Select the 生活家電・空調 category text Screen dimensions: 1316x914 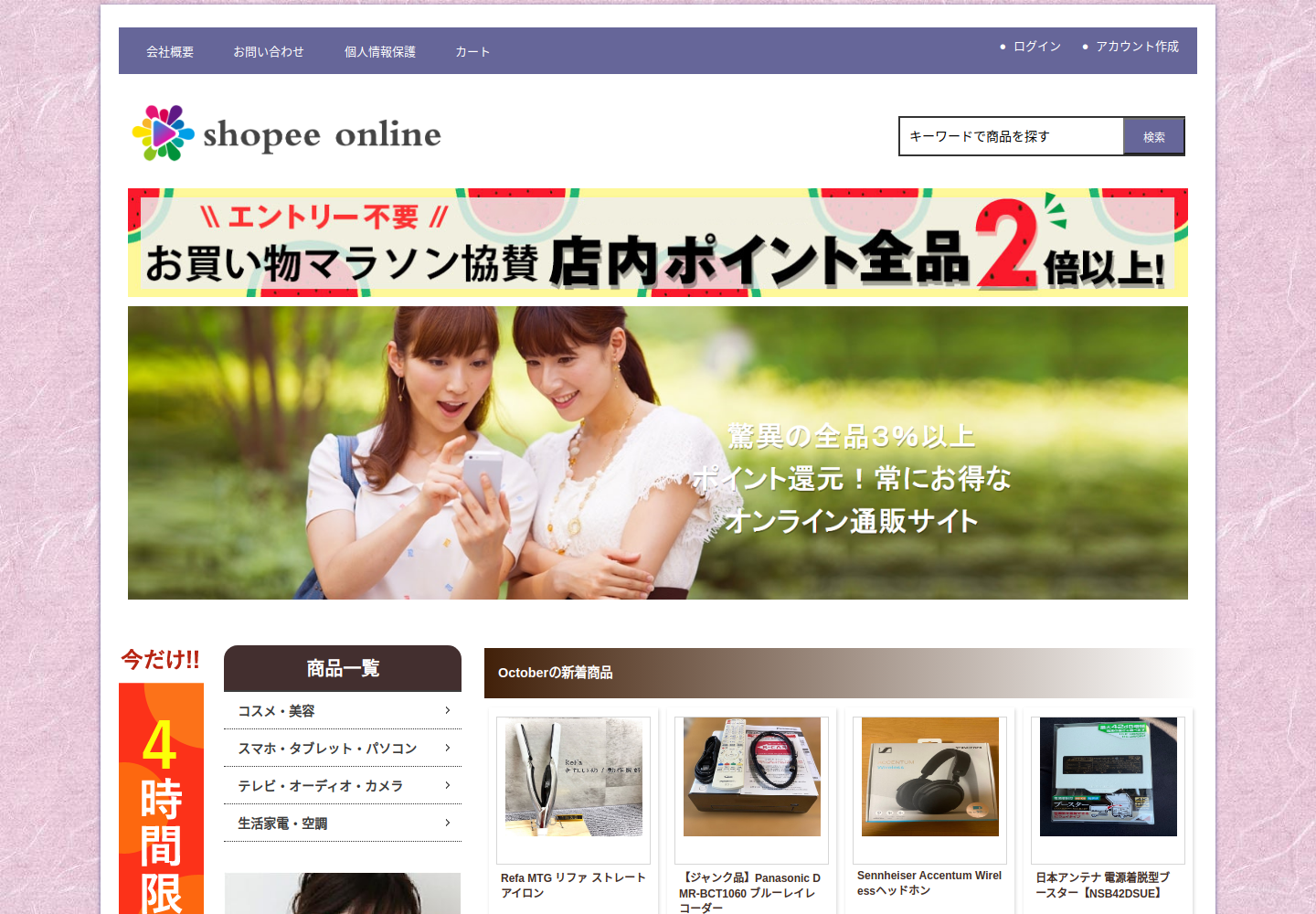[x=282, y=824]
